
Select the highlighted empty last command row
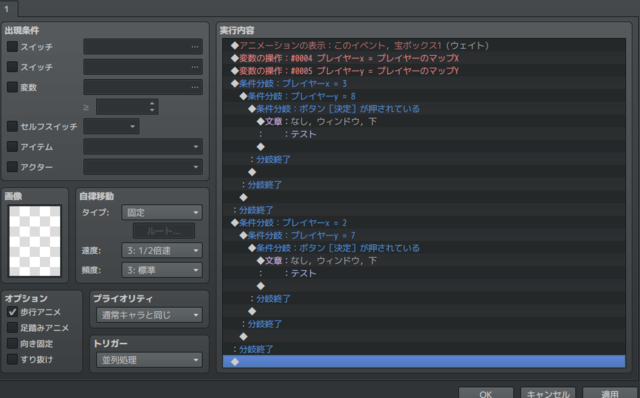point(424,361)
